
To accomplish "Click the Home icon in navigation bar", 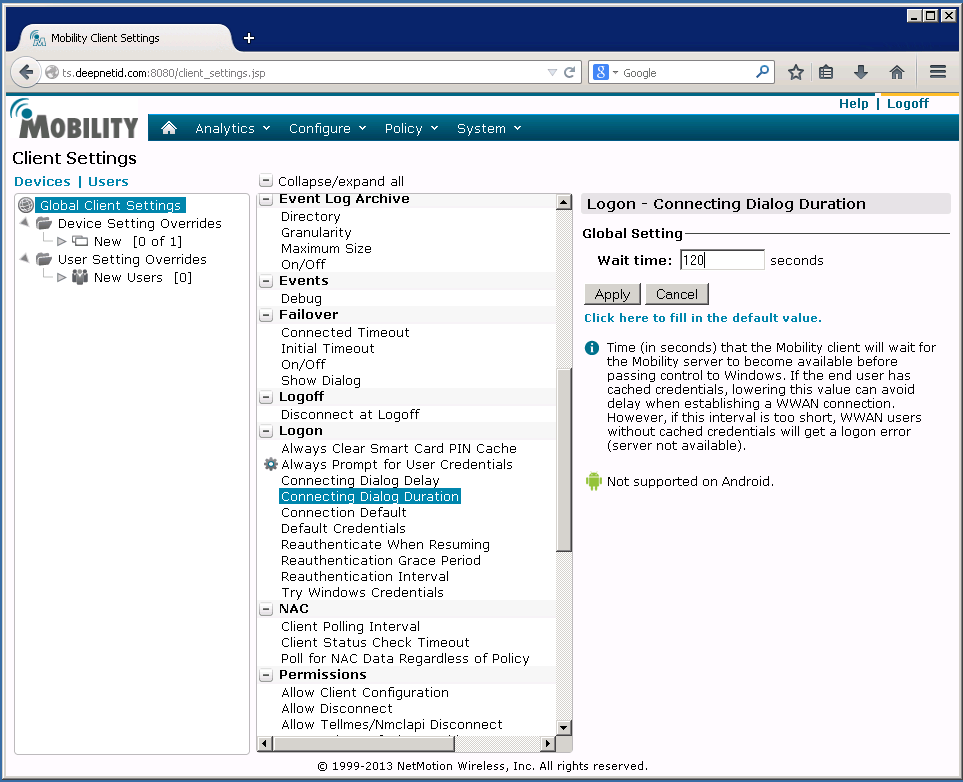I will click(x=169, y=128).
